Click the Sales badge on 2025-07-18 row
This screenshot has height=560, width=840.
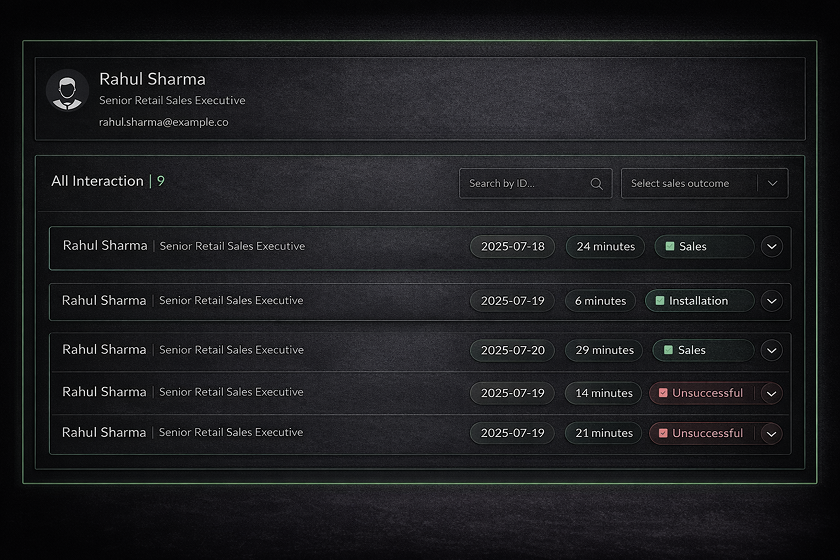click(x=704, y=246)
